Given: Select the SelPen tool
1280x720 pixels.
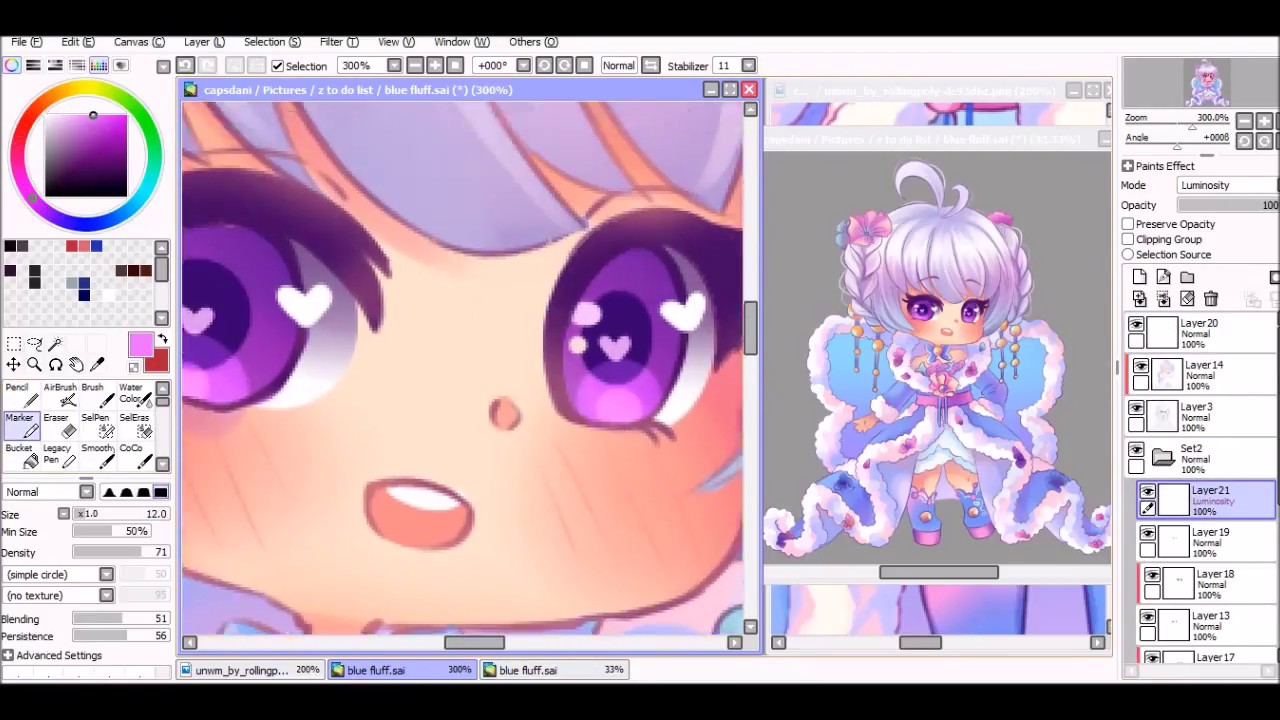Looking at the screenshot, I should pos(97,425).
